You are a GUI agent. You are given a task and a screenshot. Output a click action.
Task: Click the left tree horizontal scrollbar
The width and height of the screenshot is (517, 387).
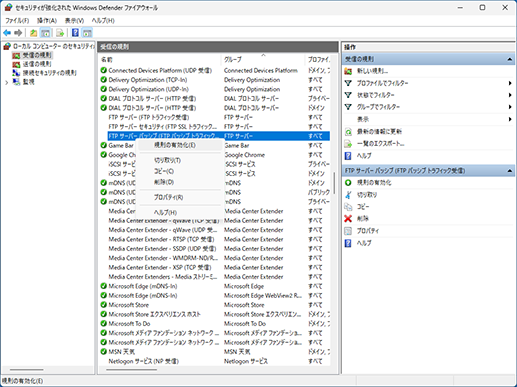[27, 369]
